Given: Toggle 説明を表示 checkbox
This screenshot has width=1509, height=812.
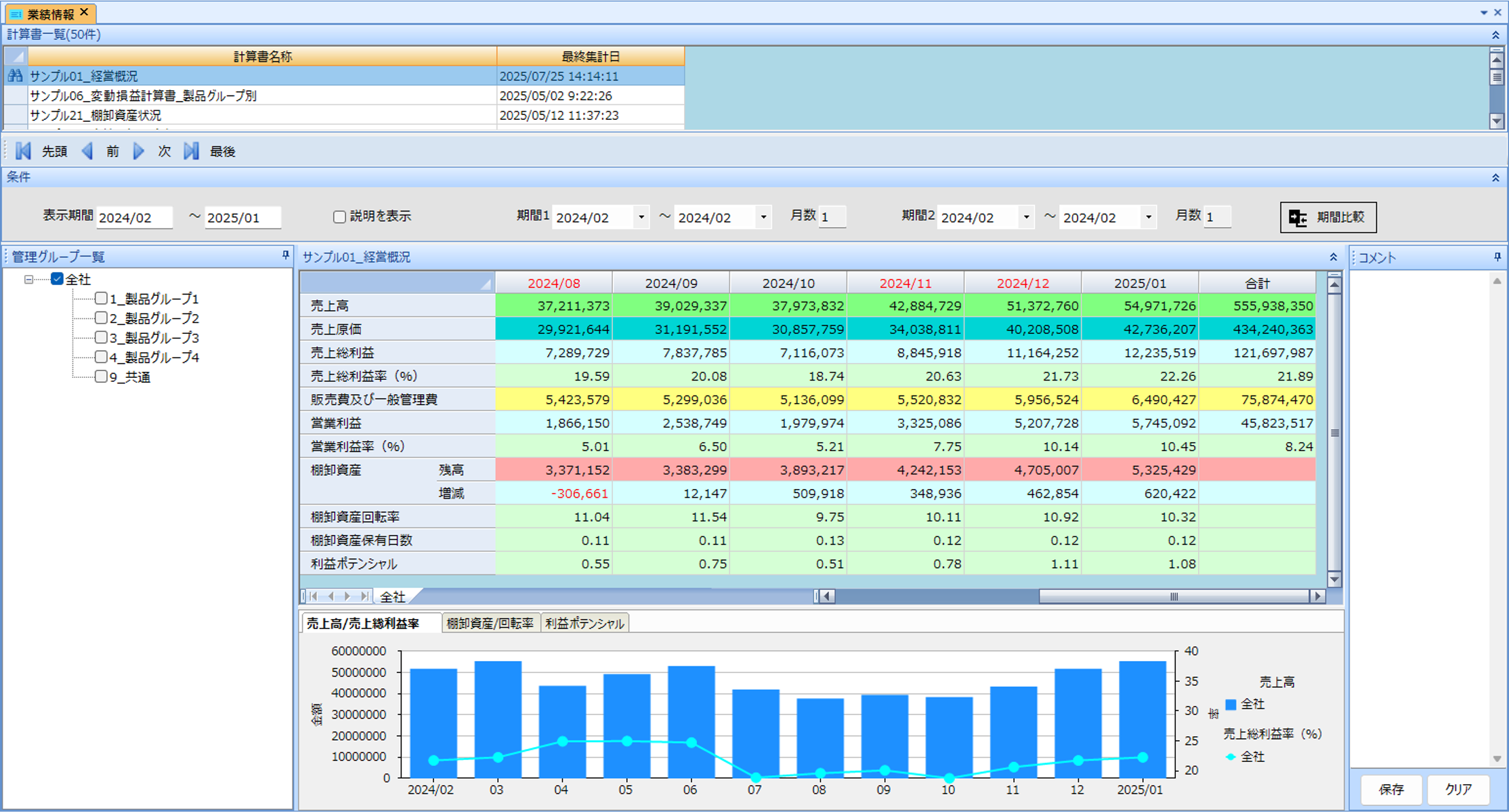Looking at the screenshot, I should (x=339, y=217).
